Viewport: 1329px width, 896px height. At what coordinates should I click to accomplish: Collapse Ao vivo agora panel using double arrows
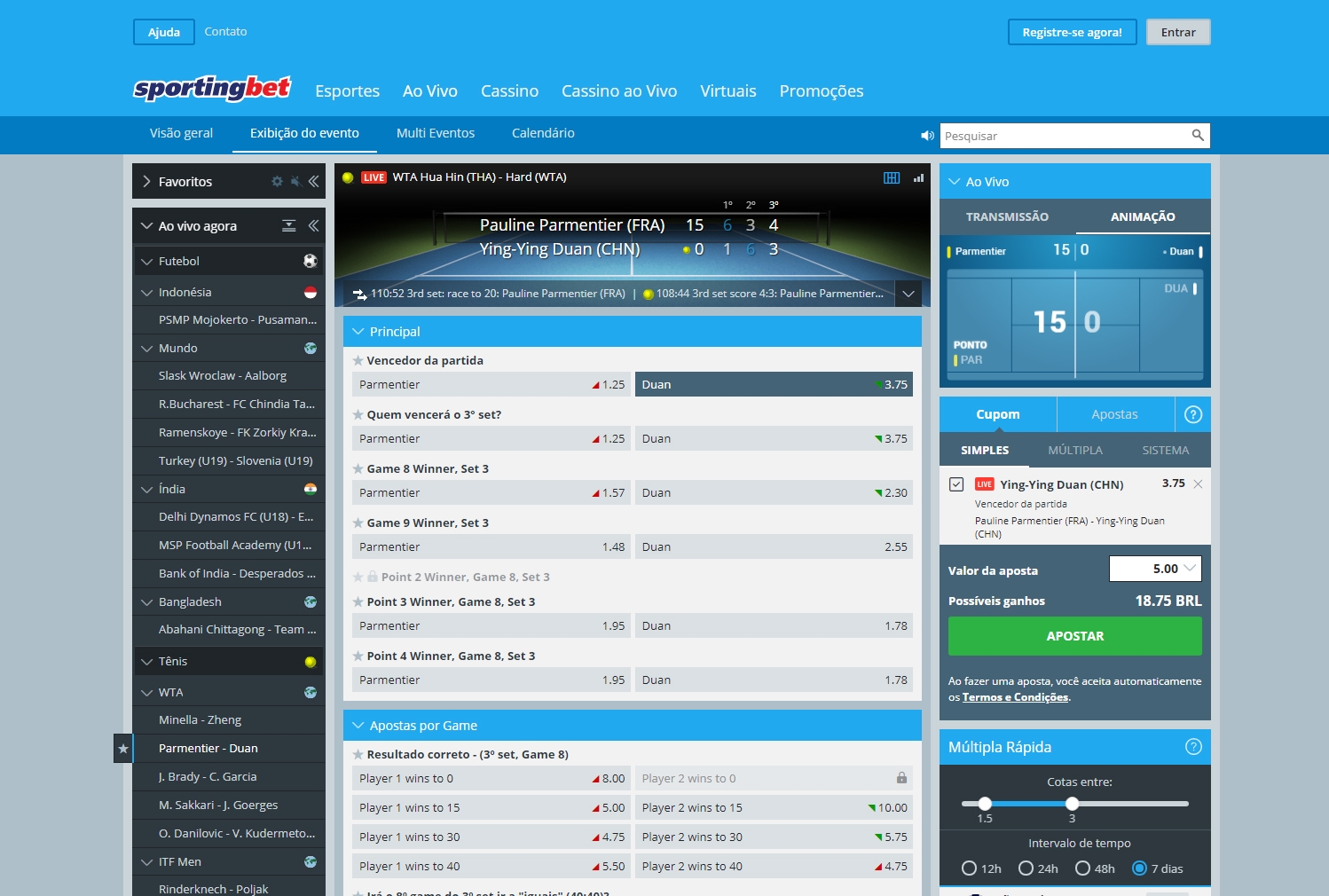coord(313,225)
